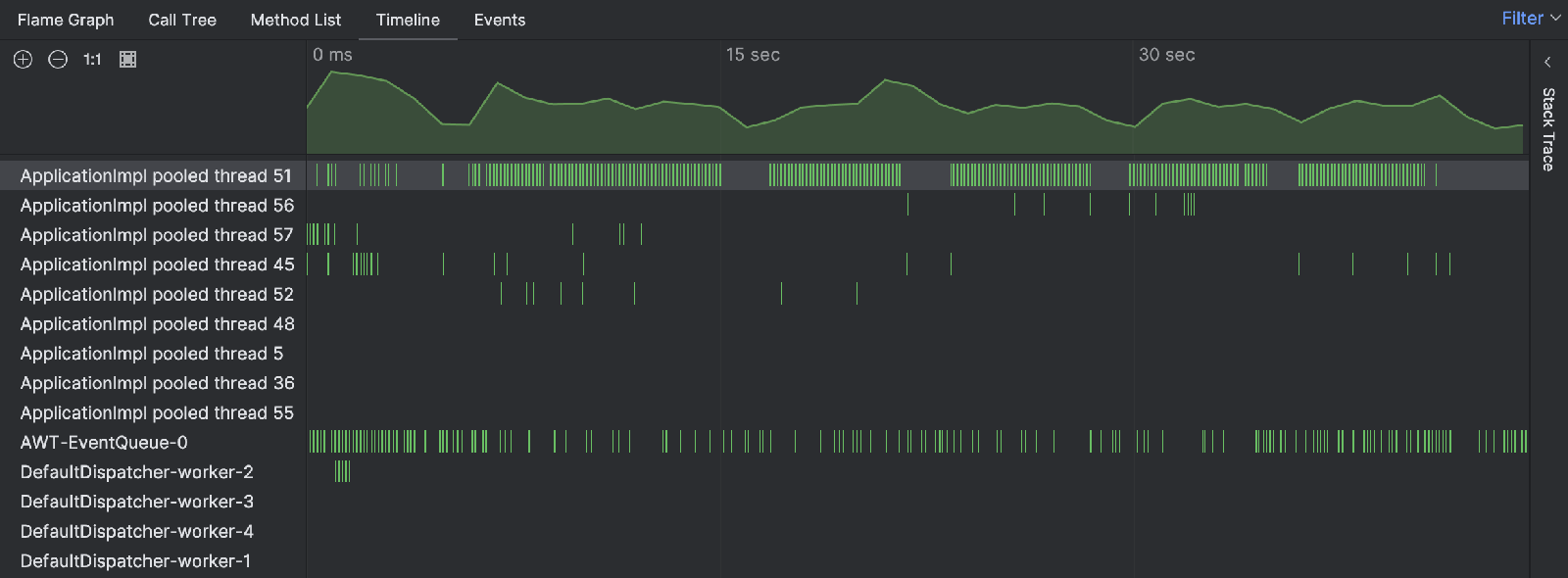Select the Timeline tab
The image size is (1568, 578).
click(x=408, y=20)
